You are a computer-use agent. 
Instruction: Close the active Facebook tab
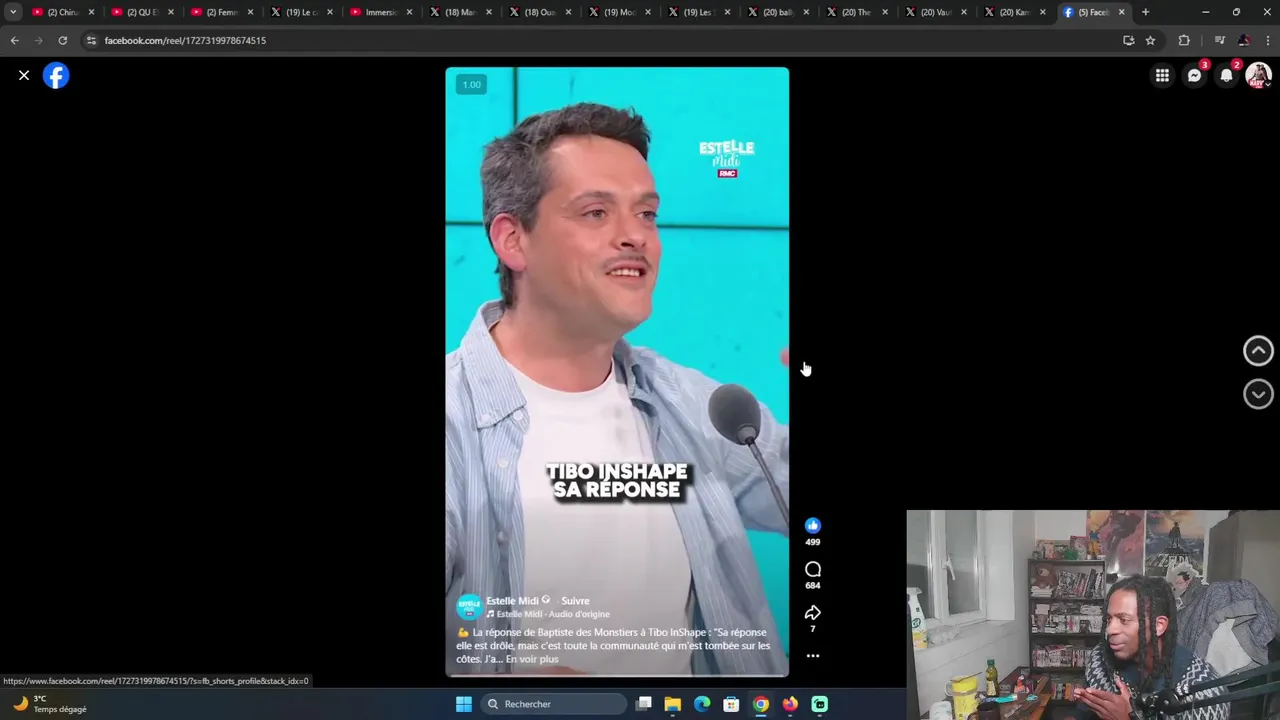[x=1121, y=12]
